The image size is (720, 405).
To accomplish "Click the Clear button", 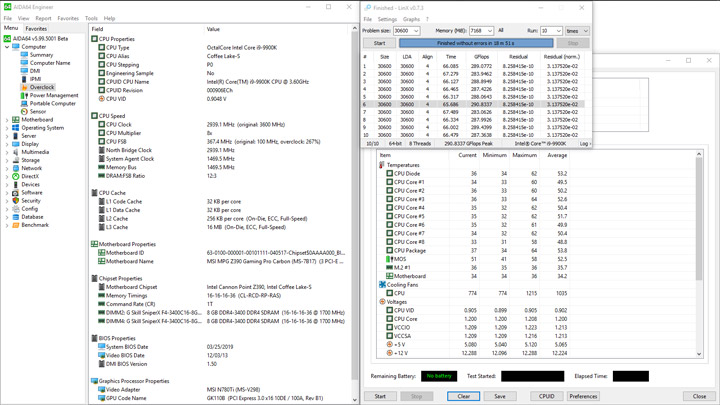I will pyautogui.click(x=463, y=396).
